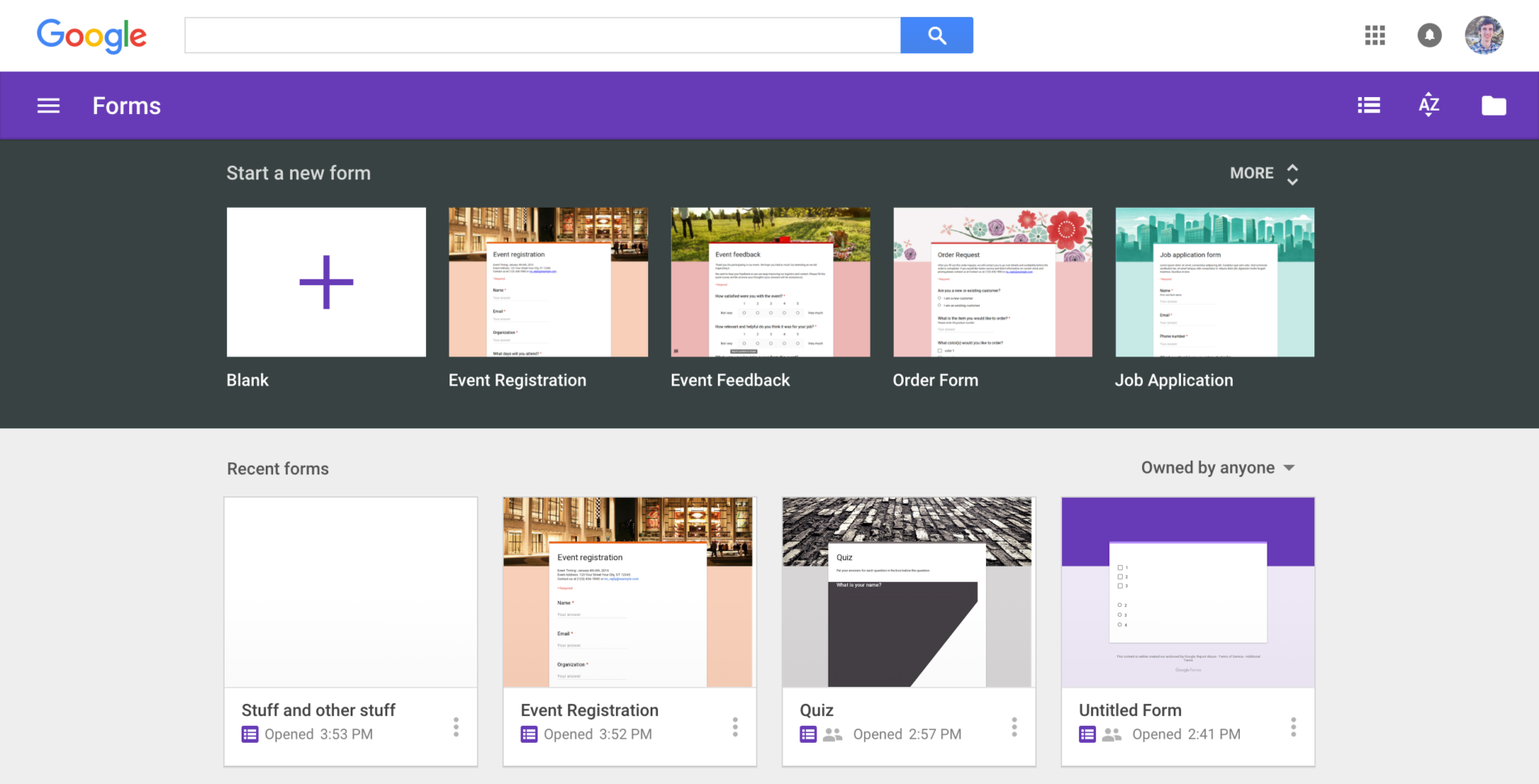
Task: Create a new Blank form
Action: coord(326,281)
